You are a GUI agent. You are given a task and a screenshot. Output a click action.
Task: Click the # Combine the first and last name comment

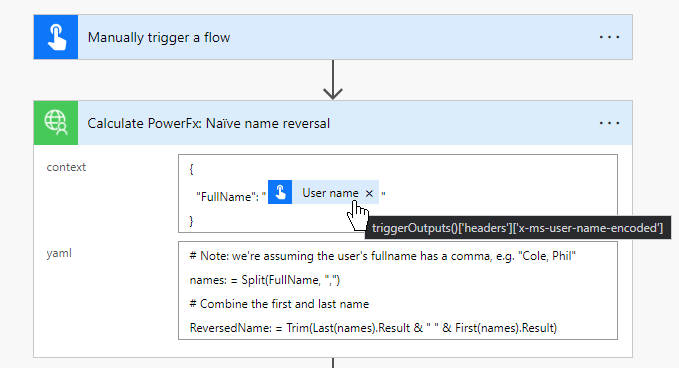[x=279, y=304]
